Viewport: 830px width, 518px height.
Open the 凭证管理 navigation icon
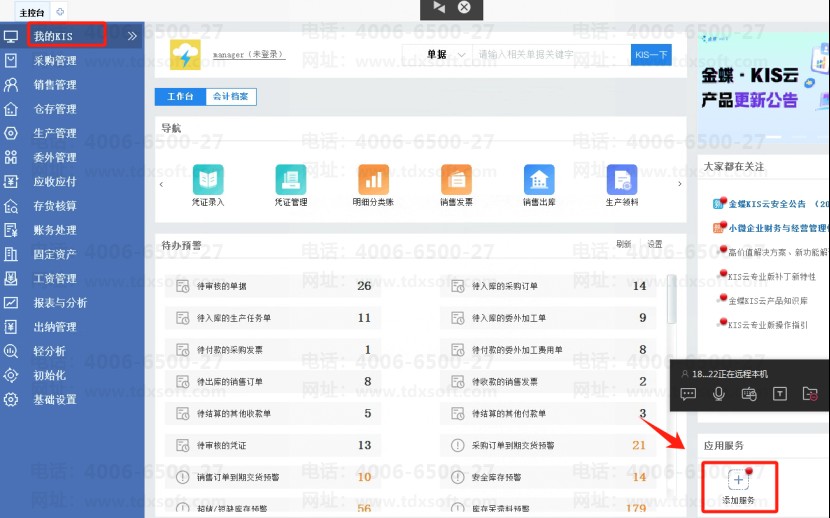pos(291,180)
